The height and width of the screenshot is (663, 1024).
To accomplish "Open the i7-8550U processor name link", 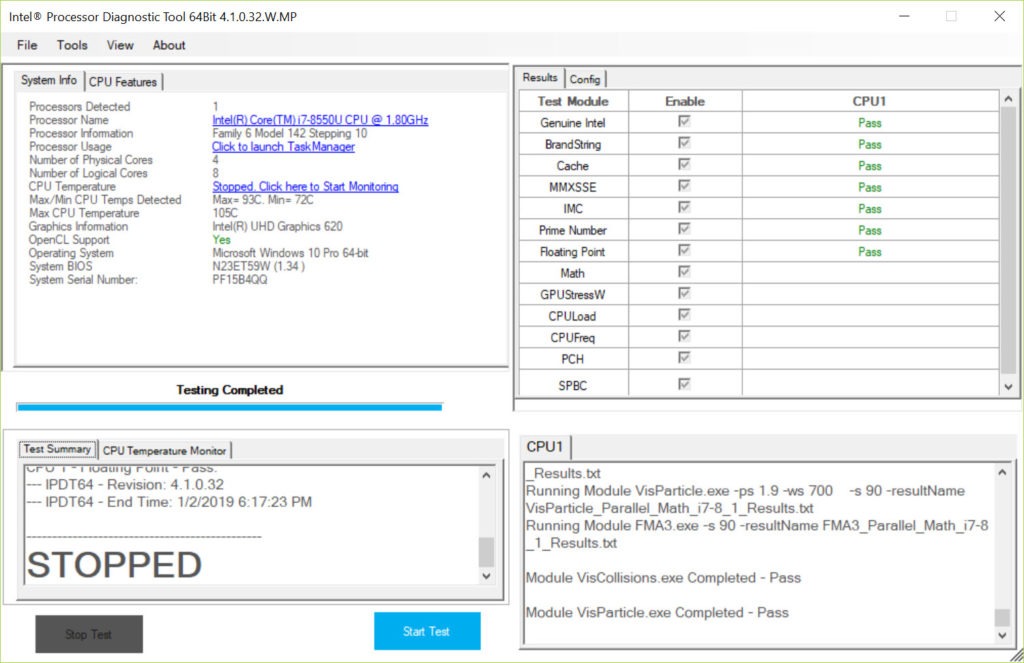I will [320, 120].
